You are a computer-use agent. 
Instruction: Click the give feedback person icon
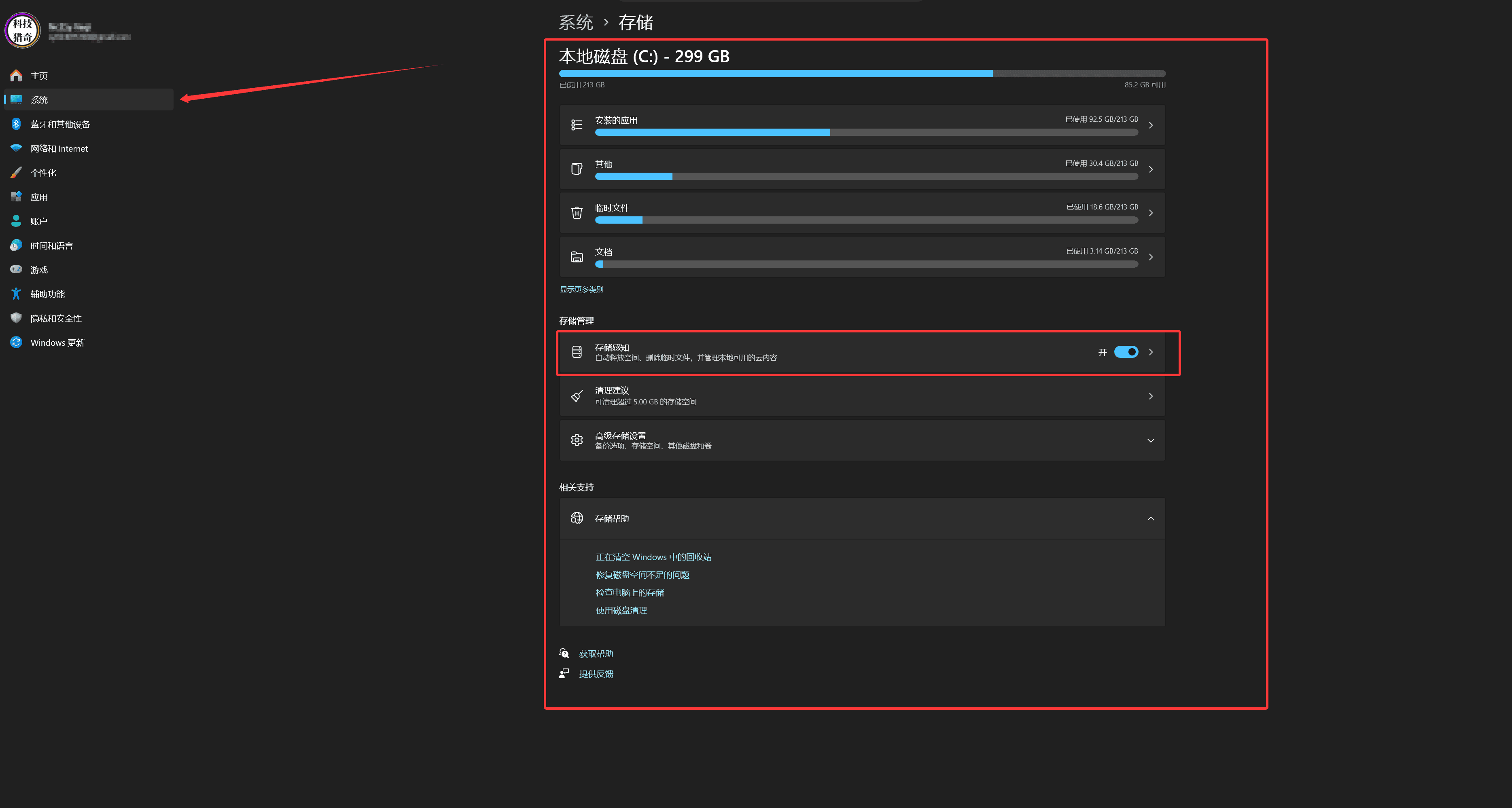click(564, 674)
